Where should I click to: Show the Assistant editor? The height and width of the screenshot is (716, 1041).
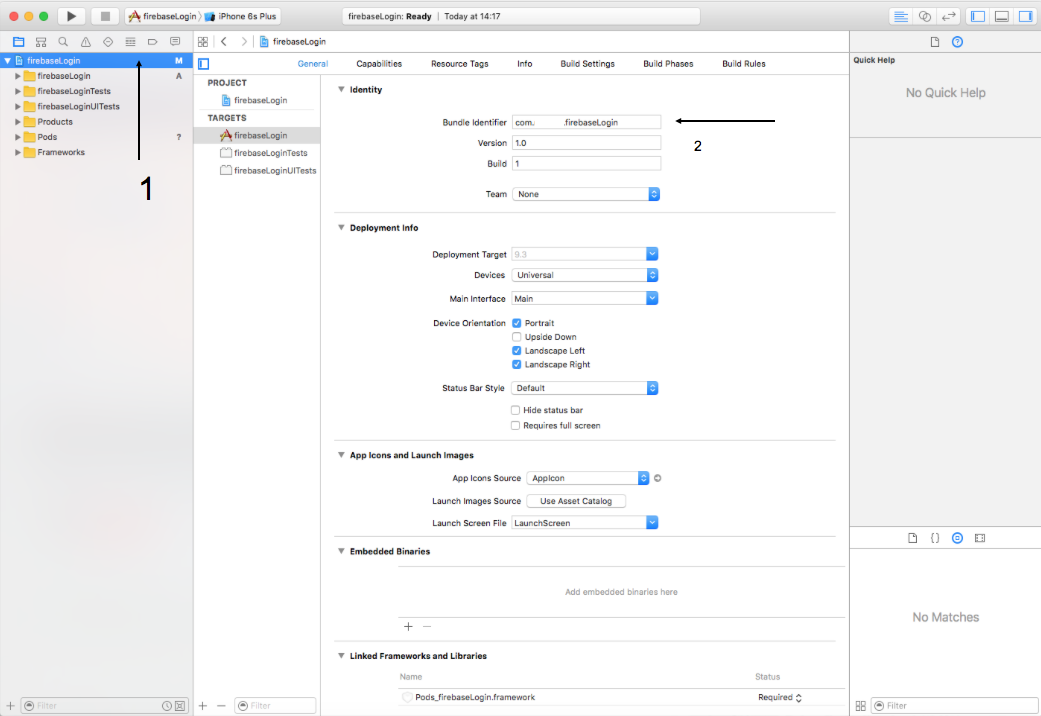coord(924,17)
